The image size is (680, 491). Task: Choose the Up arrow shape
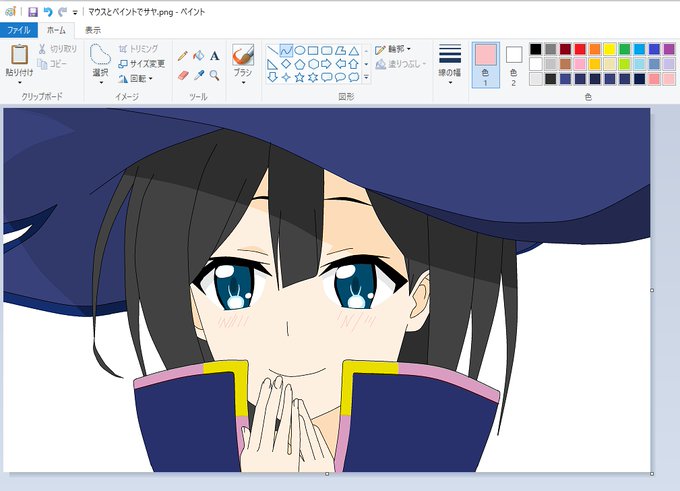354,65
